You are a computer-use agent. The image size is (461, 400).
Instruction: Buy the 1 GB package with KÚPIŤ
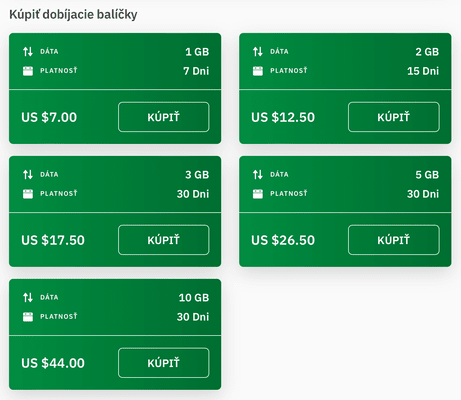[x=164, y=117]
